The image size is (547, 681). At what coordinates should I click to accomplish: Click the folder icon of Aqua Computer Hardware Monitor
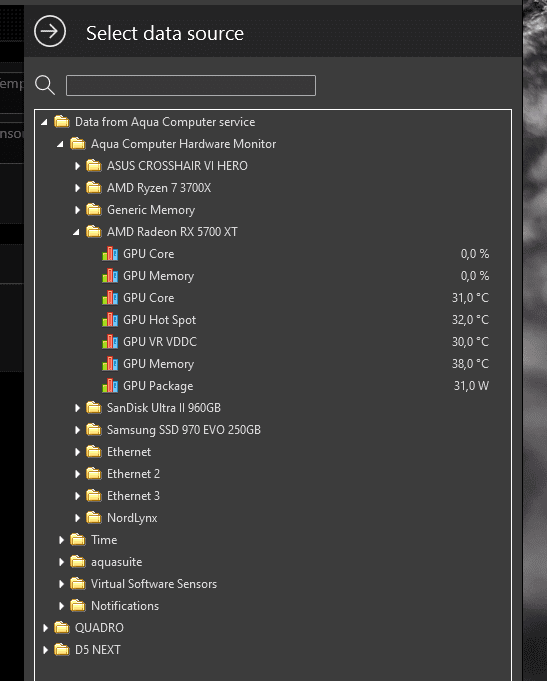[x=78, y=144]
